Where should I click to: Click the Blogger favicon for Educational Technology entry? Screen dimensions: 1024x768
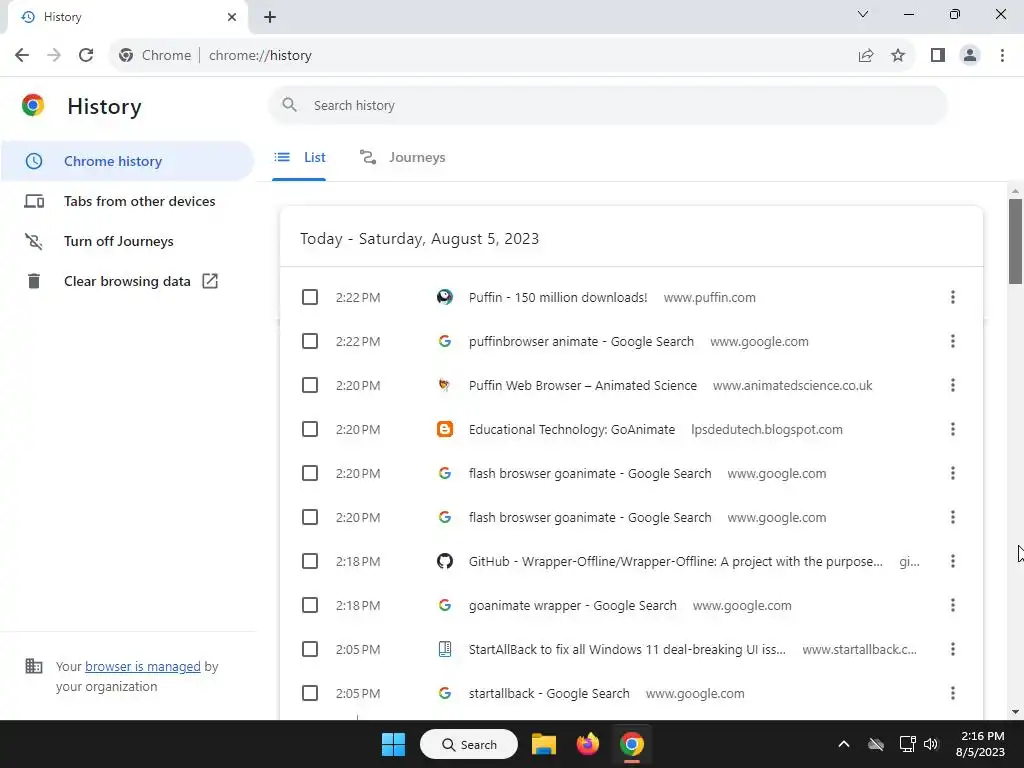[x=445, y=430]
